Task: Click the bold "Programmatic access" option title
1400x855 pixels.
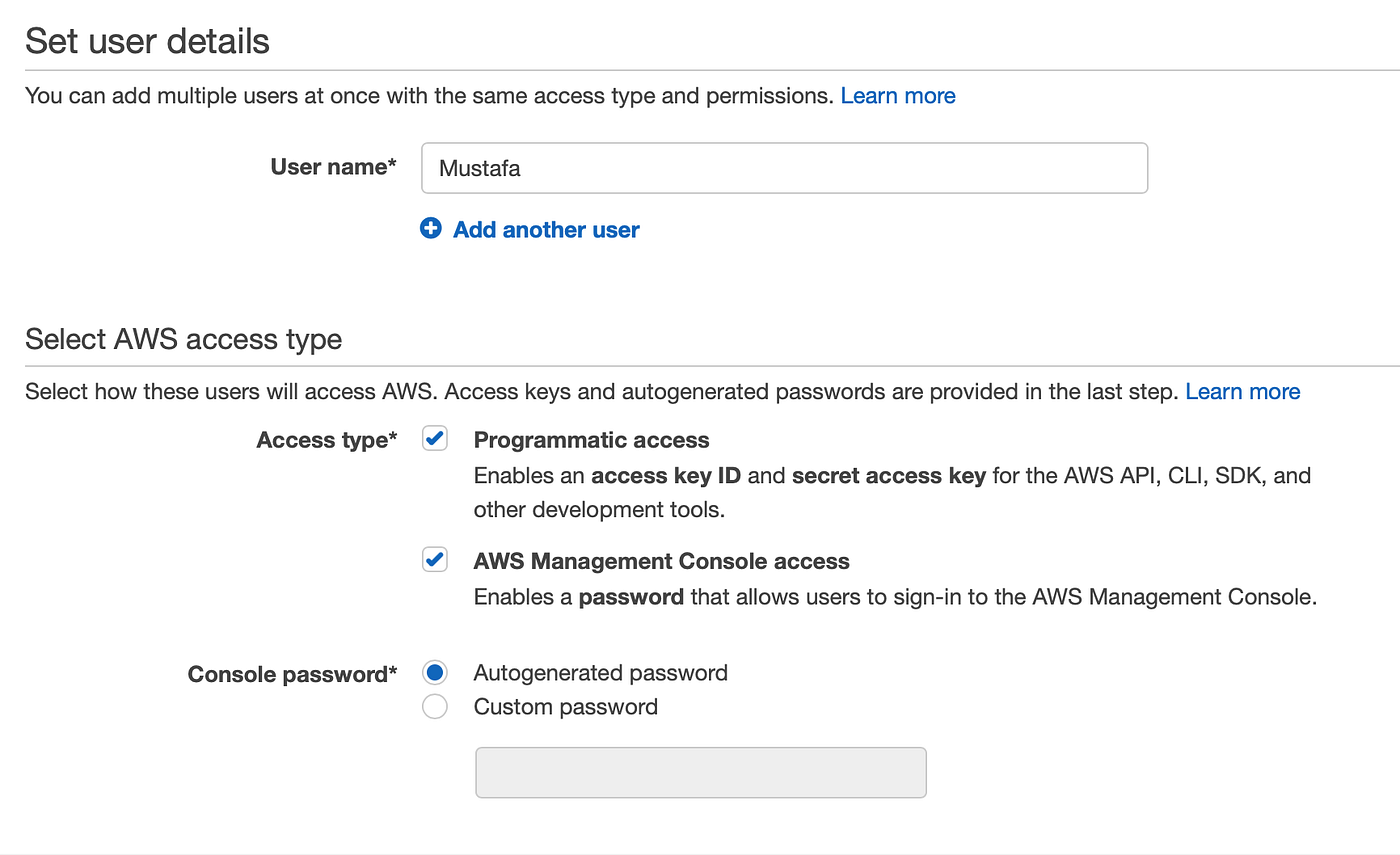Action: click(x=591, y=440)
